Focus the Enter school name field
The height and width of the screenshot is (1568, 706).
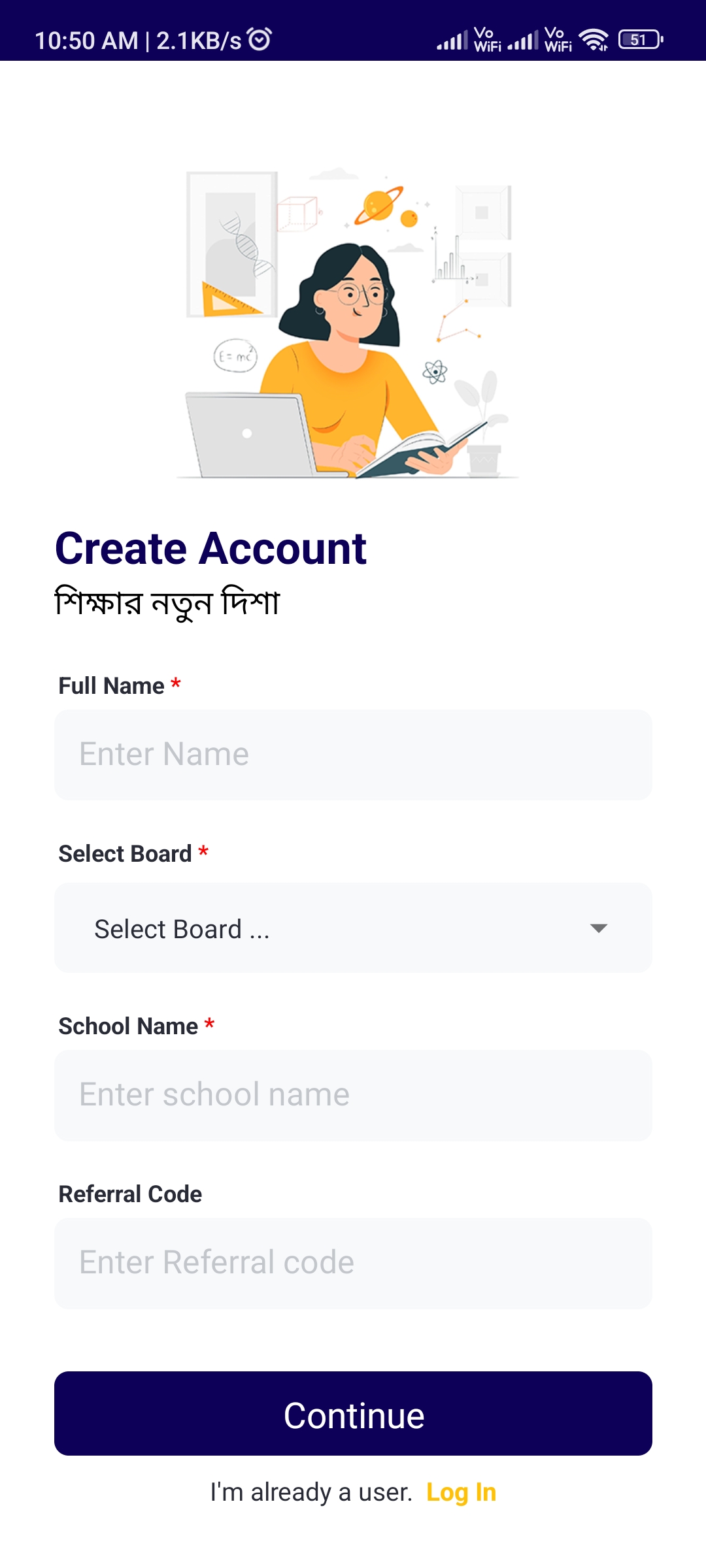click(353, 1095)
